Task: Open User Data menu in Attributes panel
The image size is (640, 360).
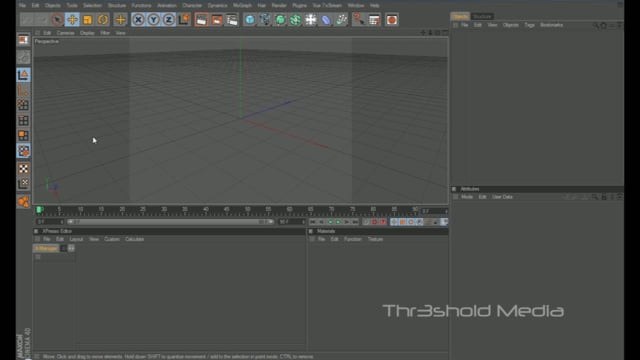Action: 502,197
